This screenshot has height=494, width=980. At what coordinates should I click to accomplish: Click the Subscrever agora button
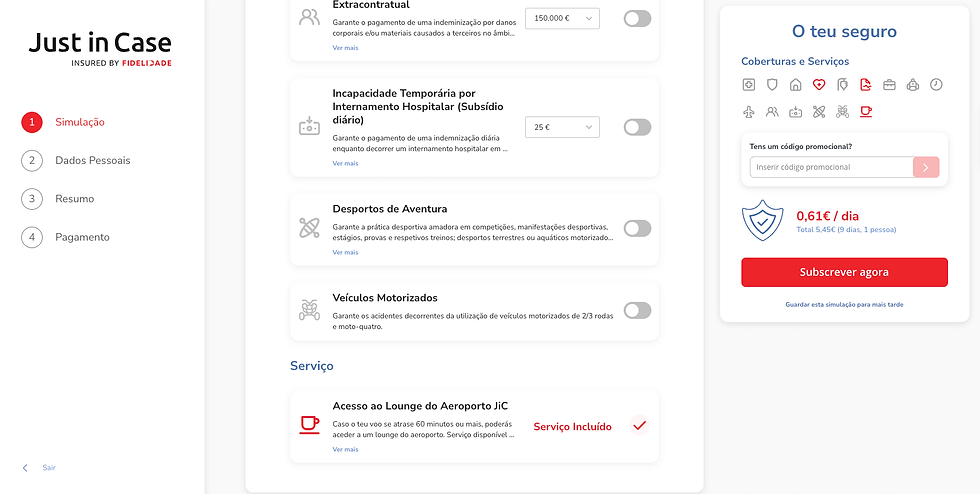(844, 272)
